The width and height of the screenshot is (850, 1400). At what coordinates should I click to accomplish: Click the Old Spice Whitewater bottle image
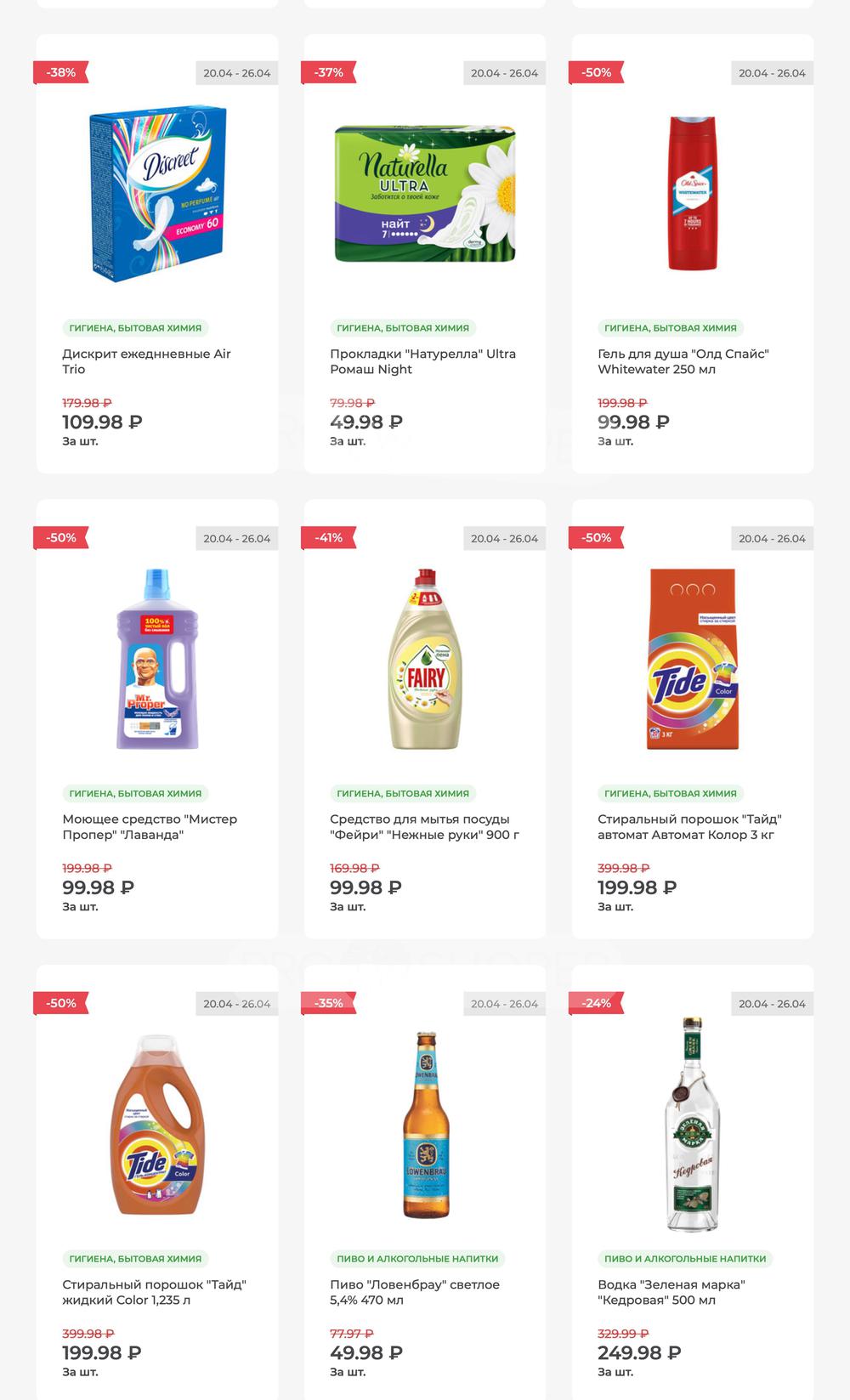693,194
